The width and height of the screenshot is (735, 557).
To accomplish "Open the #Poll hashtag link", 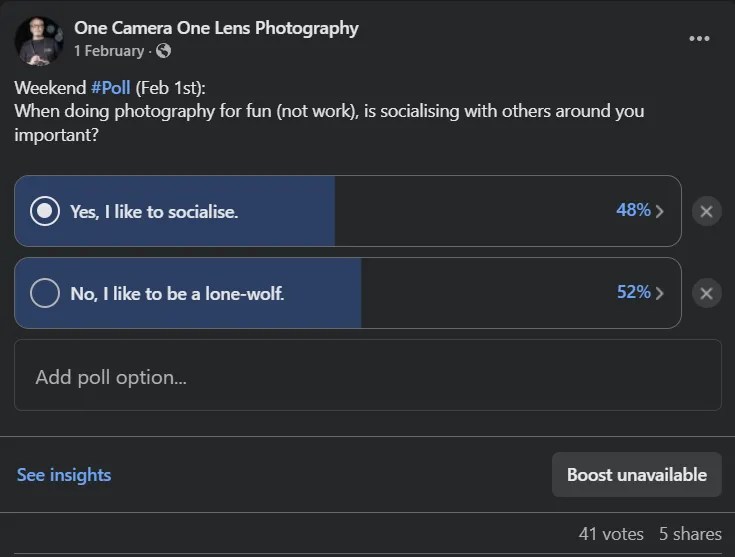I will click(x=111, y=88).
